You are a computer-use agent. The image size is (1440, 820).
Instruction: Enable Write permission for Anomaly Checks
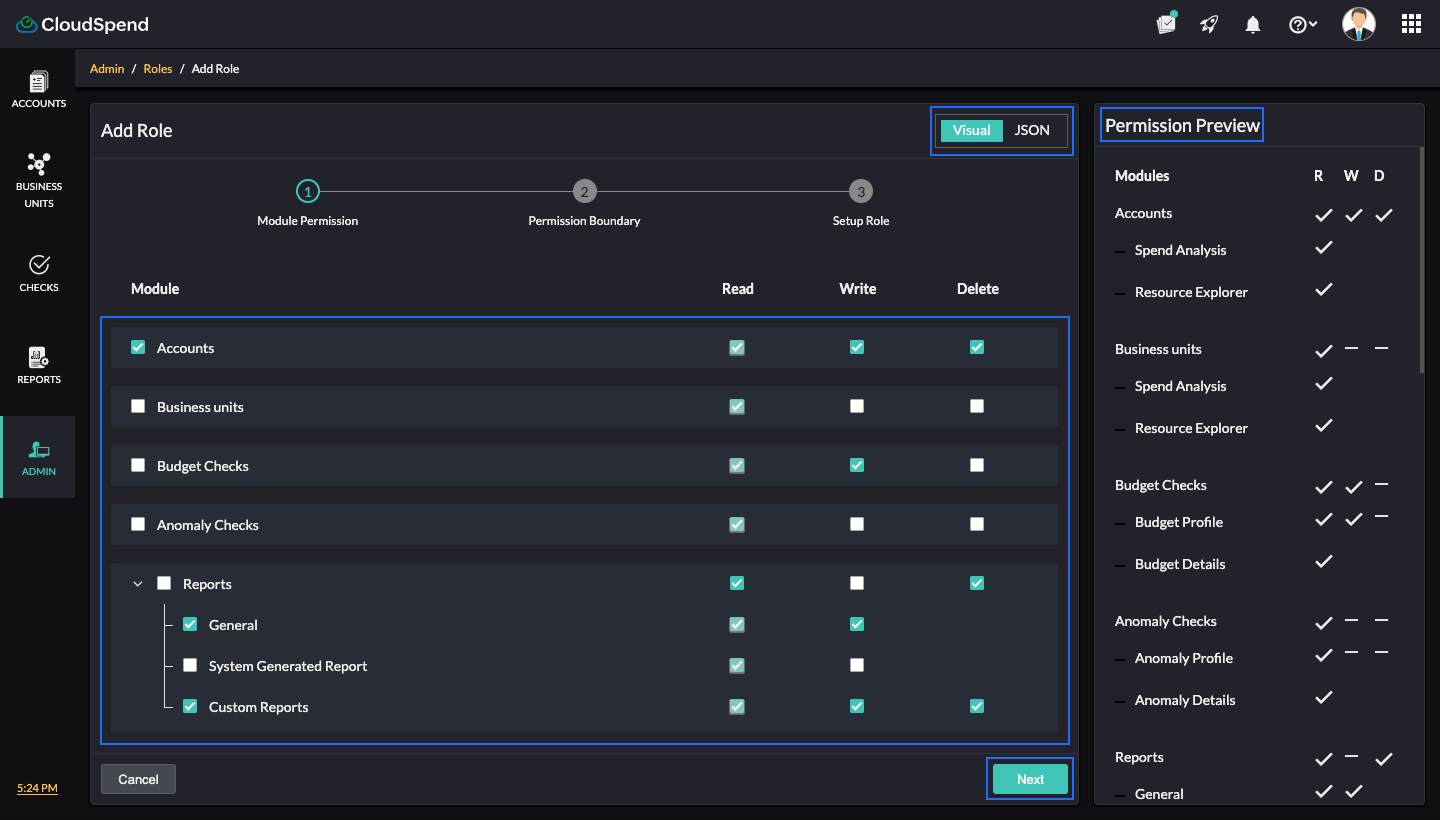point(857,524)
